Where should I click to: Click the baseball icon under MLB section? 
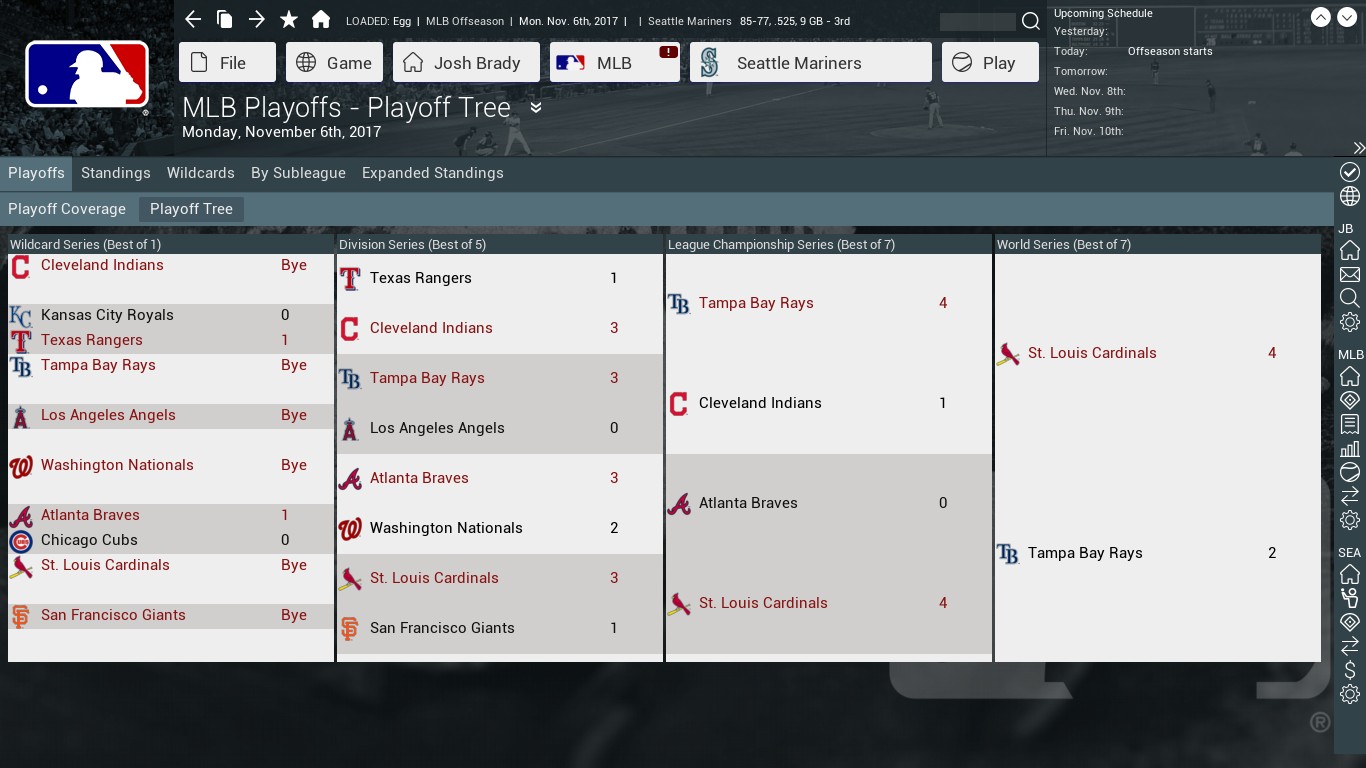pos(1350,472)
